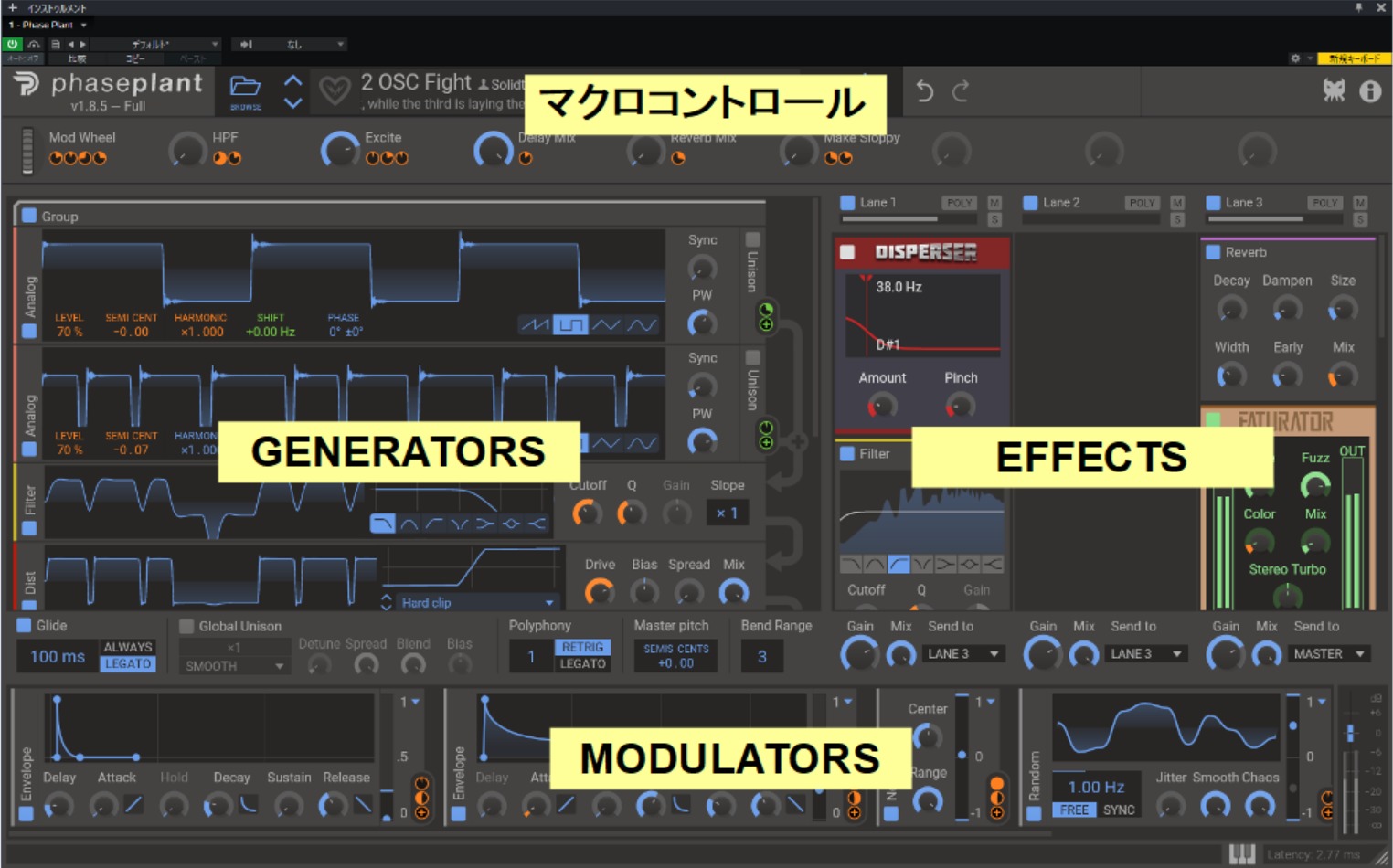The image size is (1393, 868).
Task: Toggle Lane 3 enable box
Action: [1213, 203]
